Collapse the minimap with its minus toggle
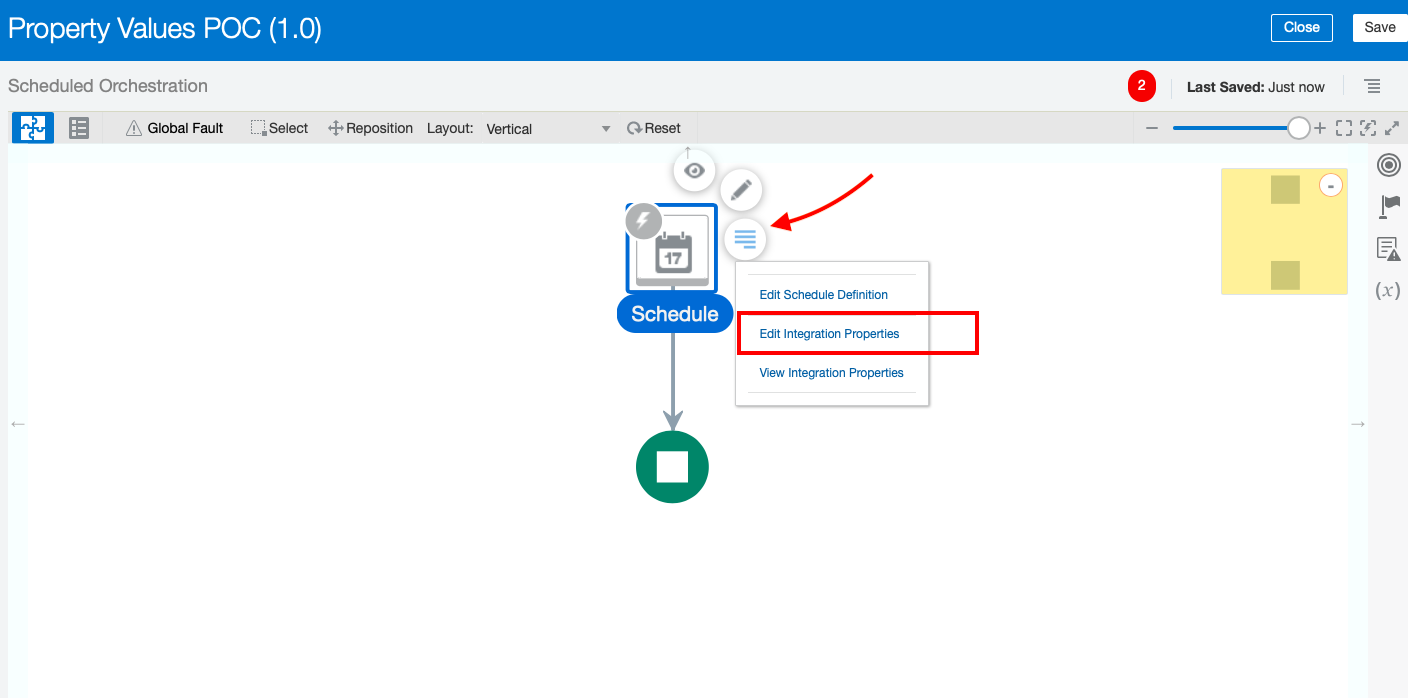The height and width of the screenshot is (698, 1408). pos(1331,185)
